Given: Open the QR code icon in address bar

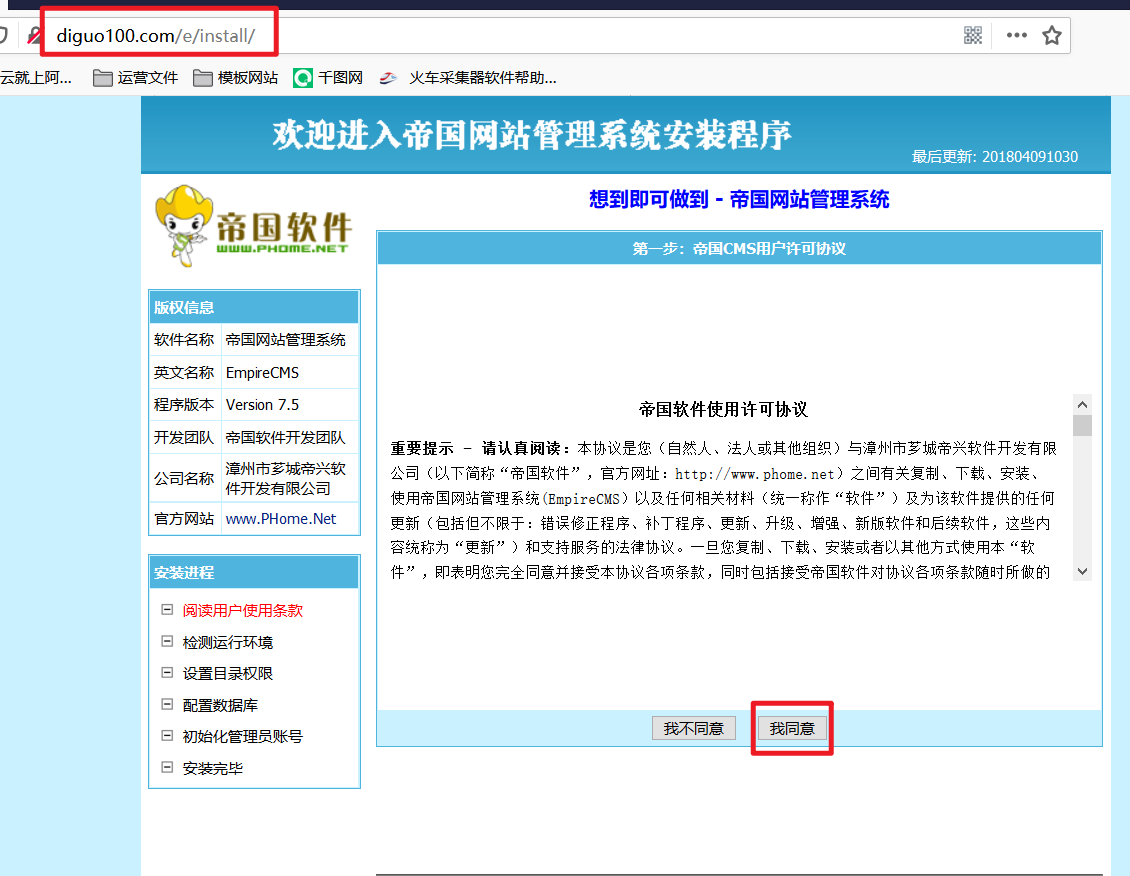Looking at the screenshot, I should point(973,35).
